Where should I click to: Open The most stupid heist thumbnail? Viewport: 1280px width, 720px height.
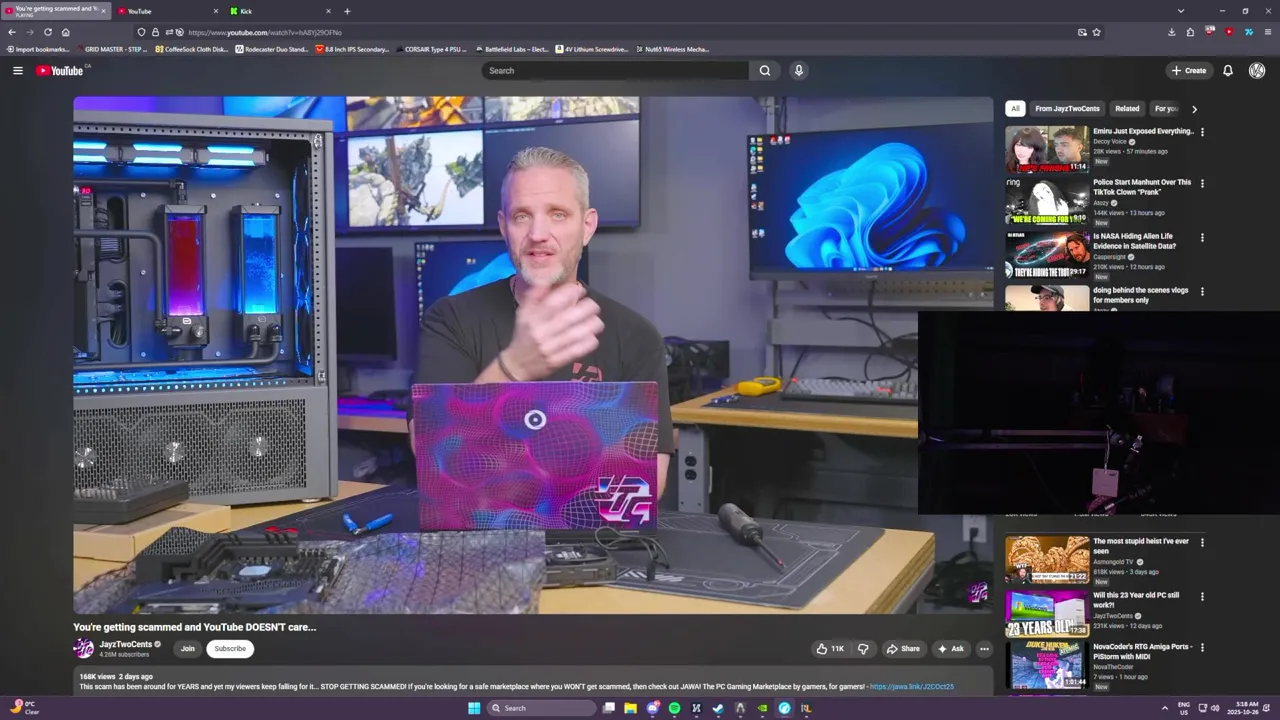click(x=1047, y=560)
